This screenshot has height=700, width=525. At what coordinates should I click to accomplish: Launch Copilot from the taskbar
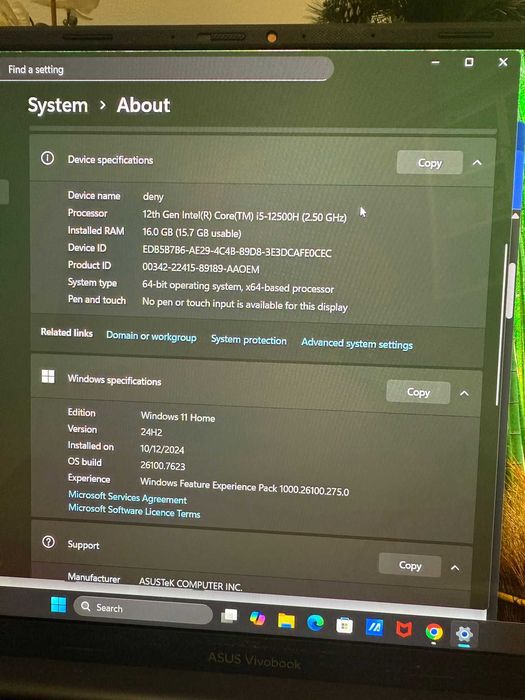coord(258,619)
